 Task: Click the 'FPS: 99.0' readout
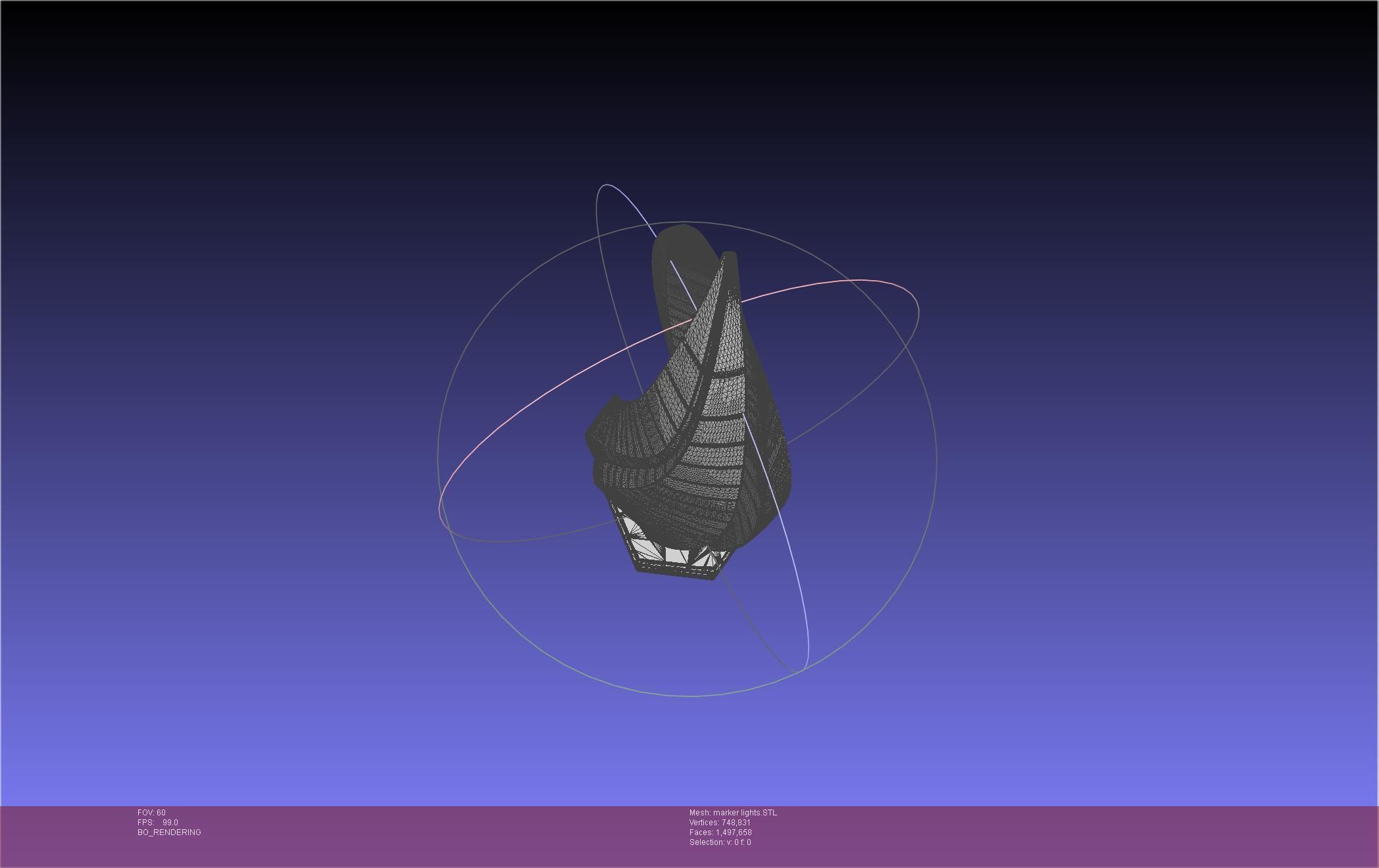[x=158, y=823]
